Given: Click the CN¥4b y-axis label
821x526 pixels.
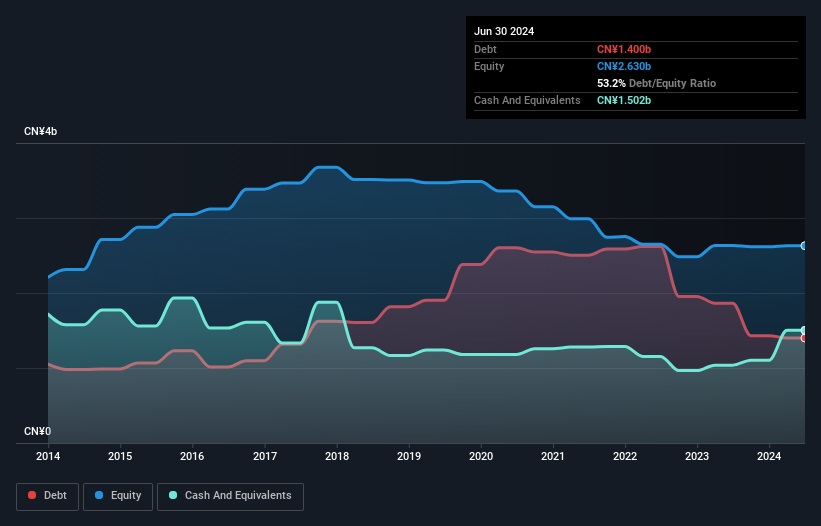Looking at the screenshot, I should [40, 132].
